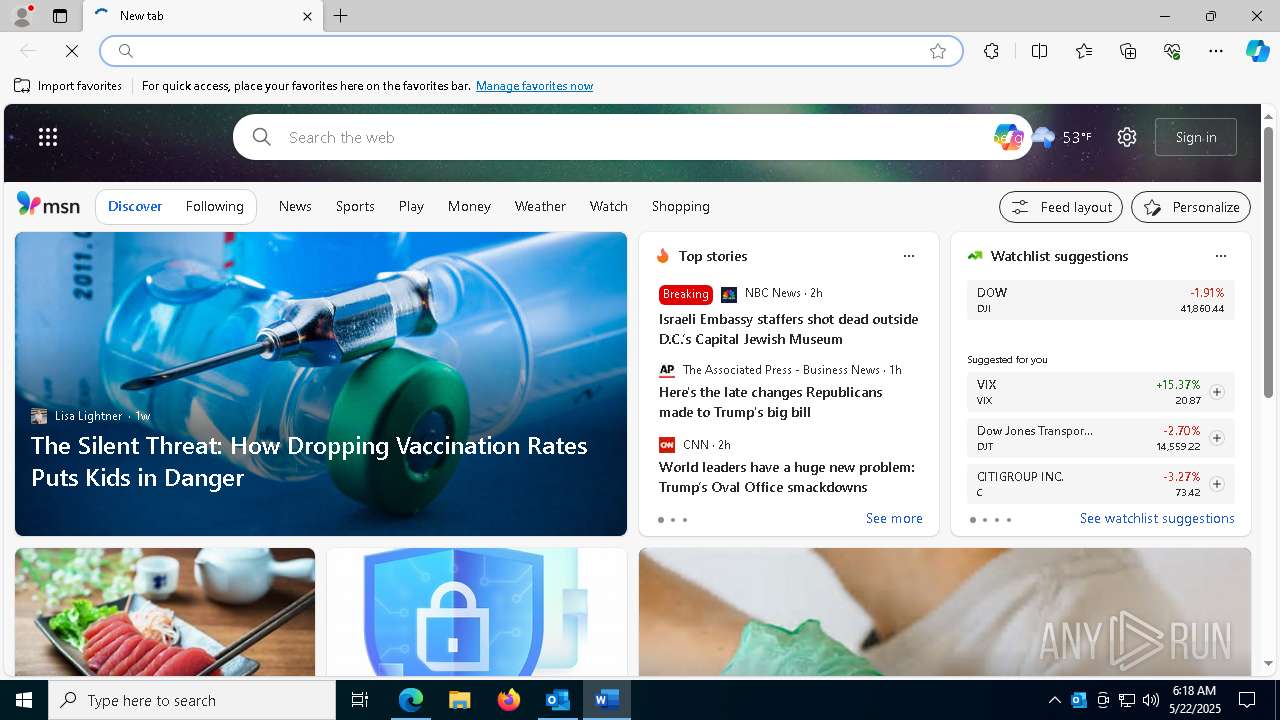Image resolution: width=1280 pixels, height=720 pixels.
Task: Stop loading the page
Action: pos(72,51)
